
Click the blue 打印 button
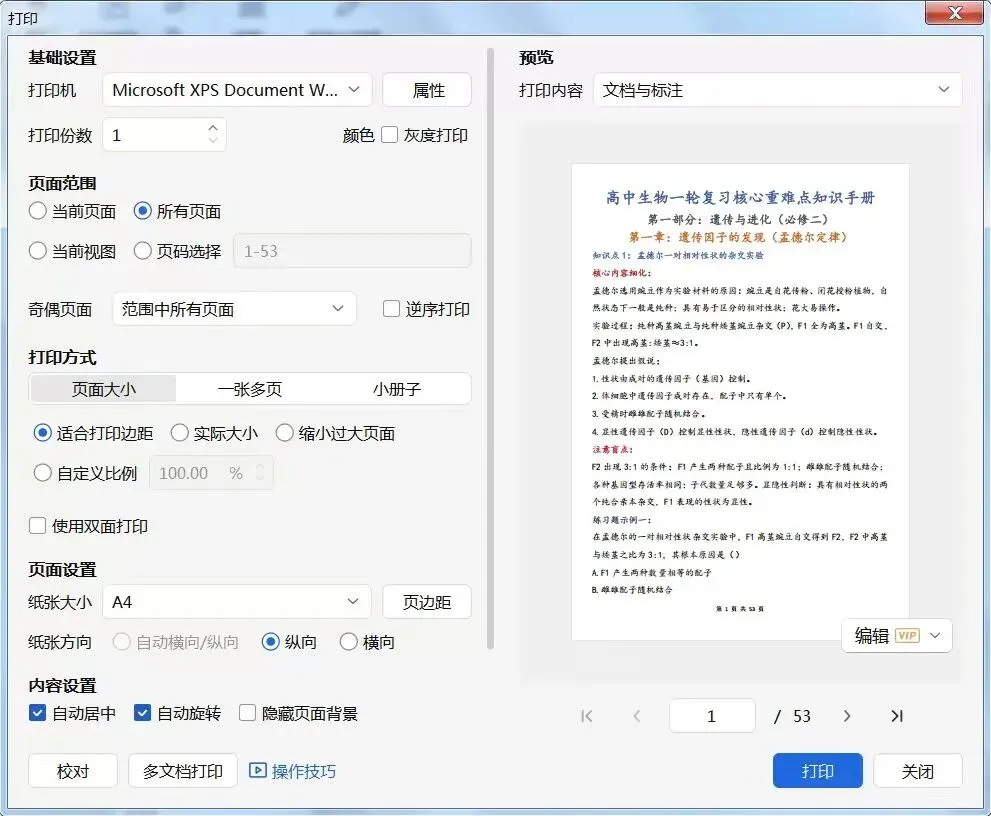coord(817,771)
